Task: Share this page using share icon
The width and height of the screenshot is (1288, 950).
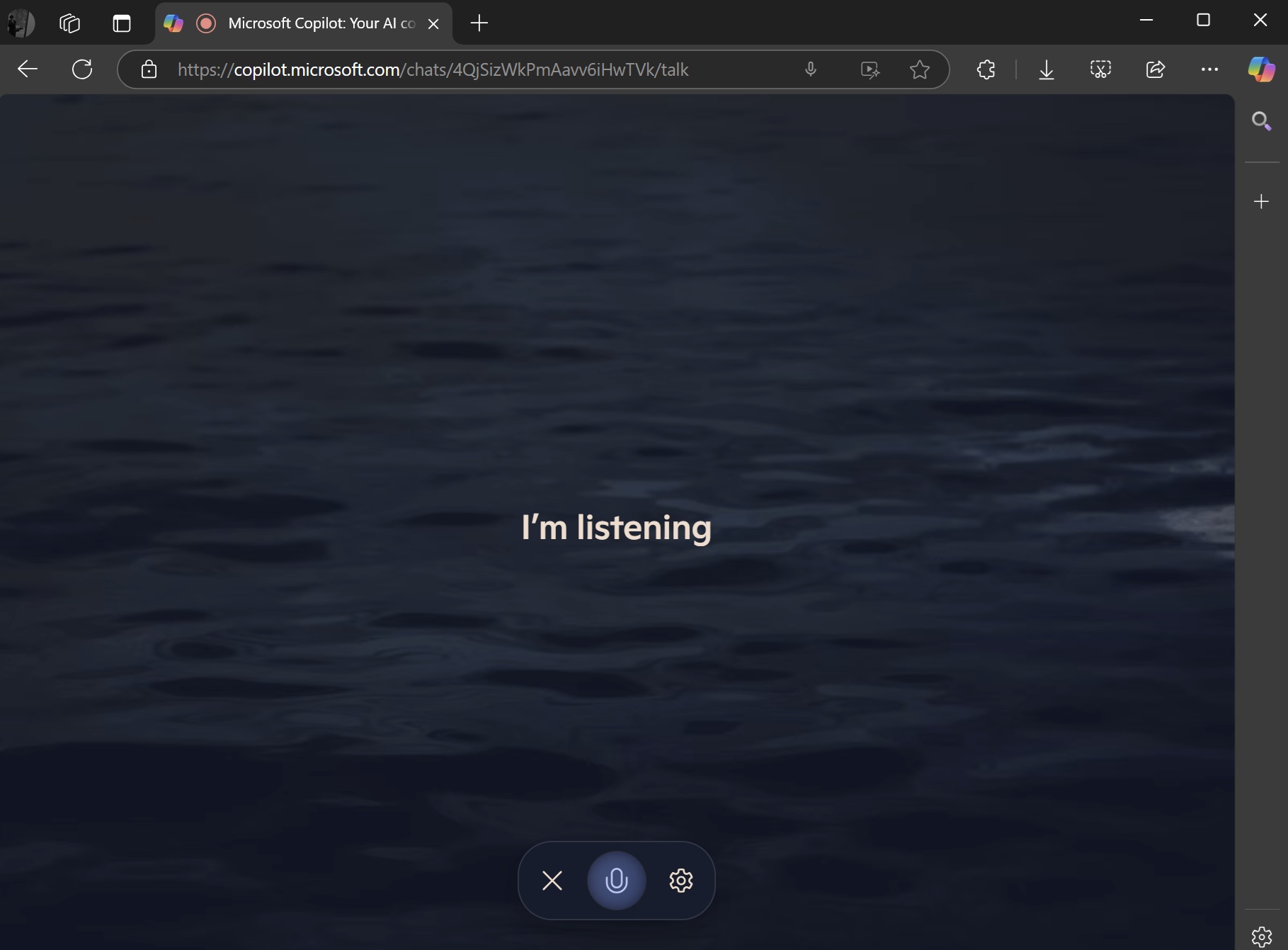Action: coord(1155,69)
